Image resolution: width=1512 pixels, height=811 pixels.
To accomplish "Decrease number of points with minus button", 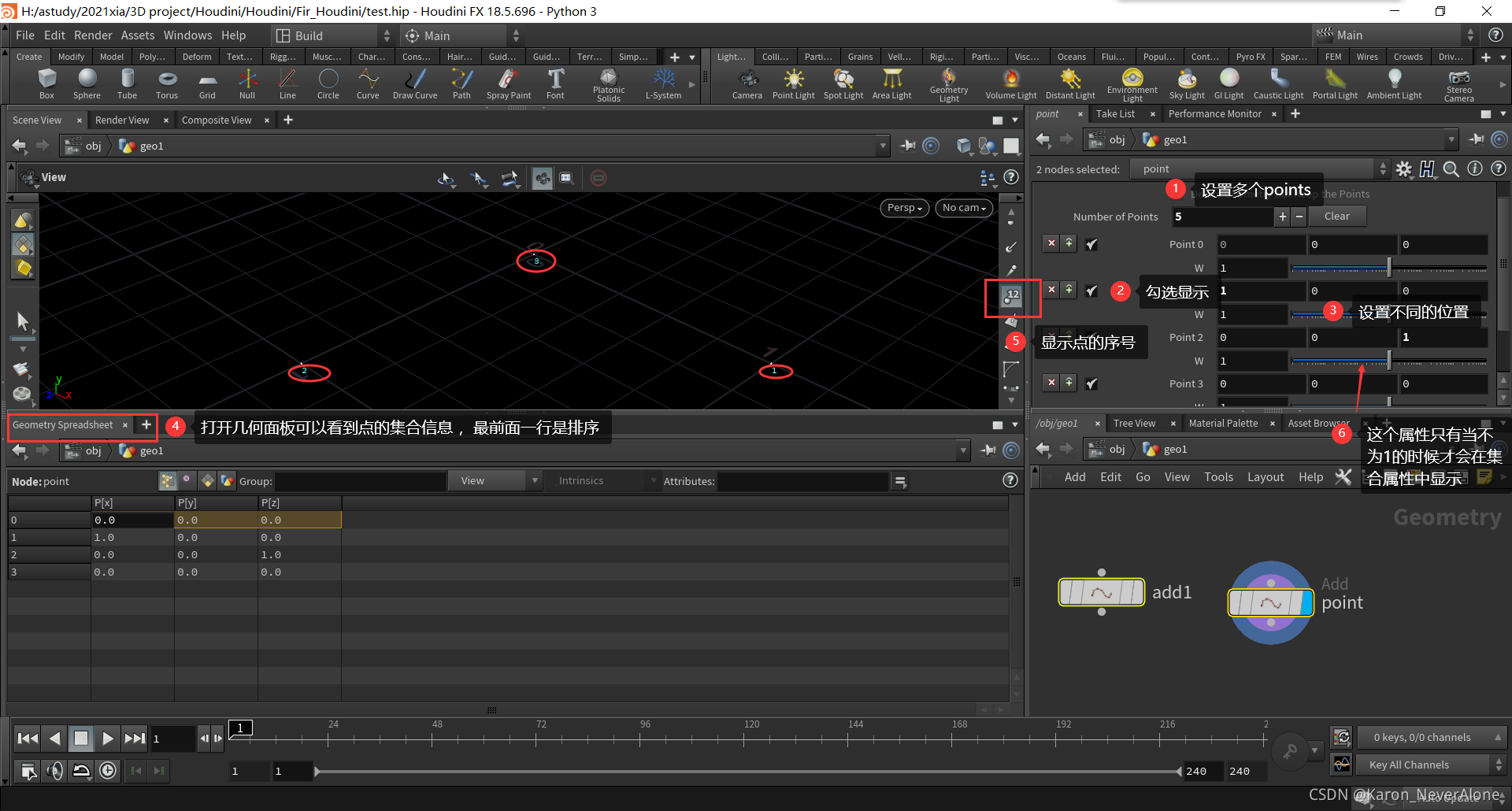I will [1299, 216].
